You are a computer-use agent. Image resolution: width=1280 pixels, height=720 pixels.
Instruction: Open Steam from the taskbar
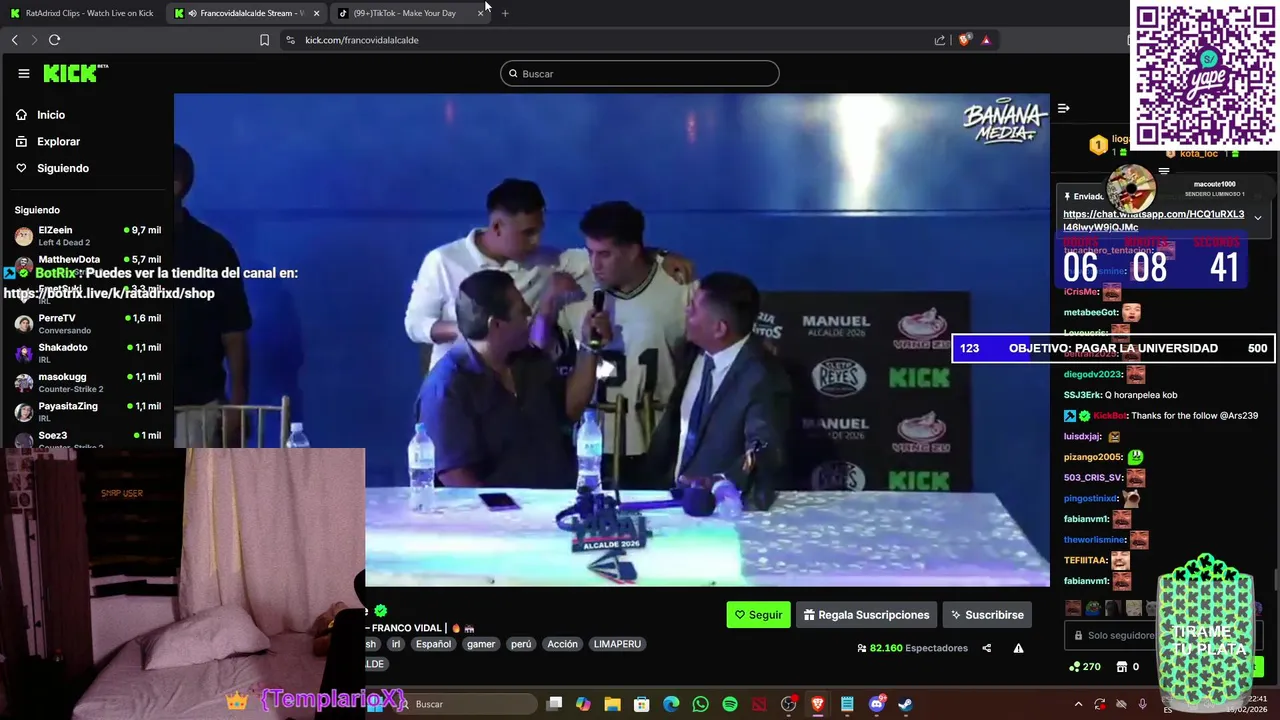pyautogui.click(x=905, y=704)
